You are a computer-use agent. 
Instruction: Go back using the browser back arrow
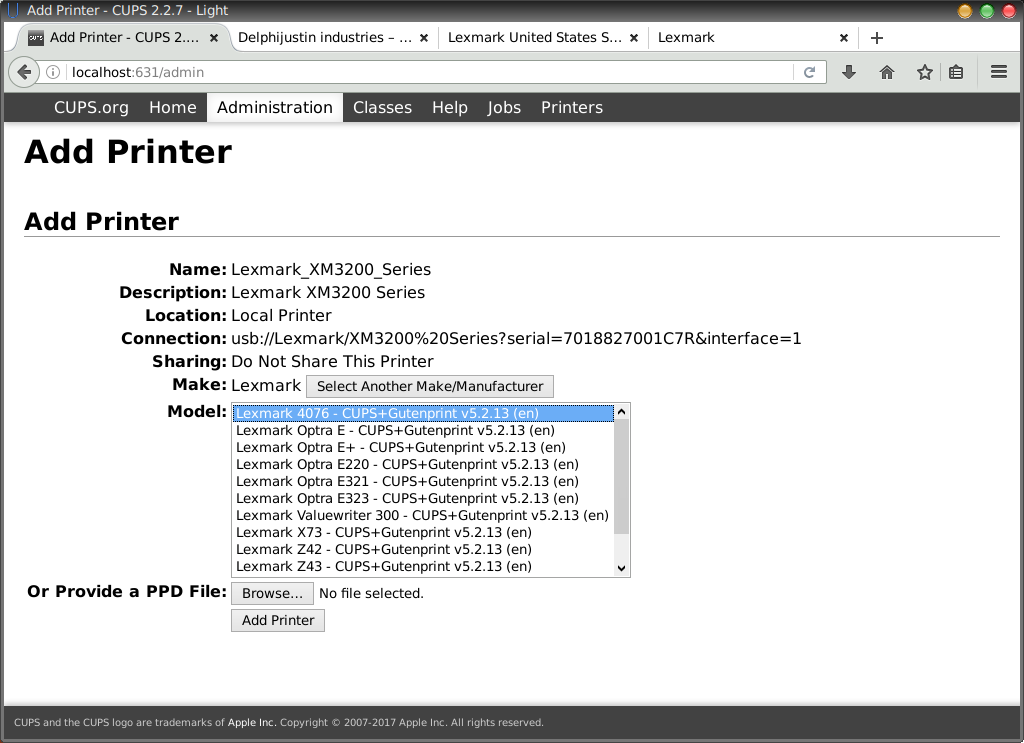pos(24,72)
